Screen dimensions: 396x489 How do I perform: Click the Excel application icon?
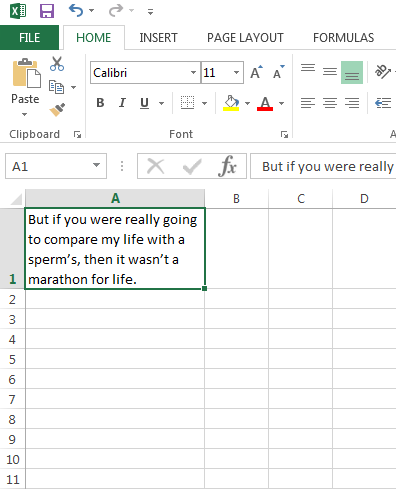click(x=18, y=11)
